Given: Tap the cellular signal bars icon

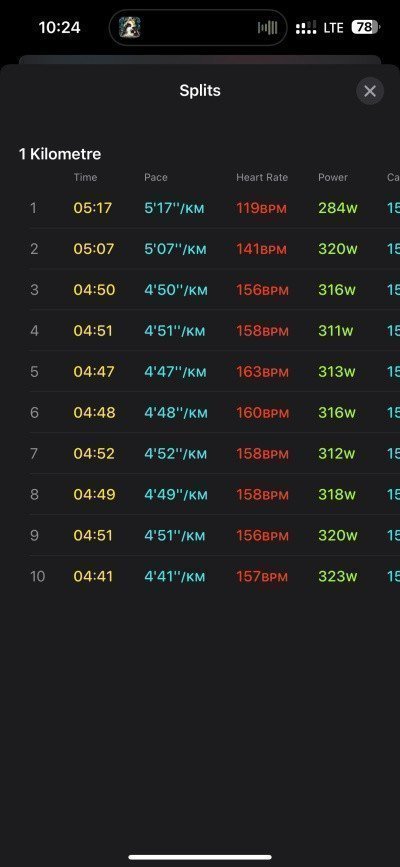Looking at the screenshot, I should coord(306,28).
